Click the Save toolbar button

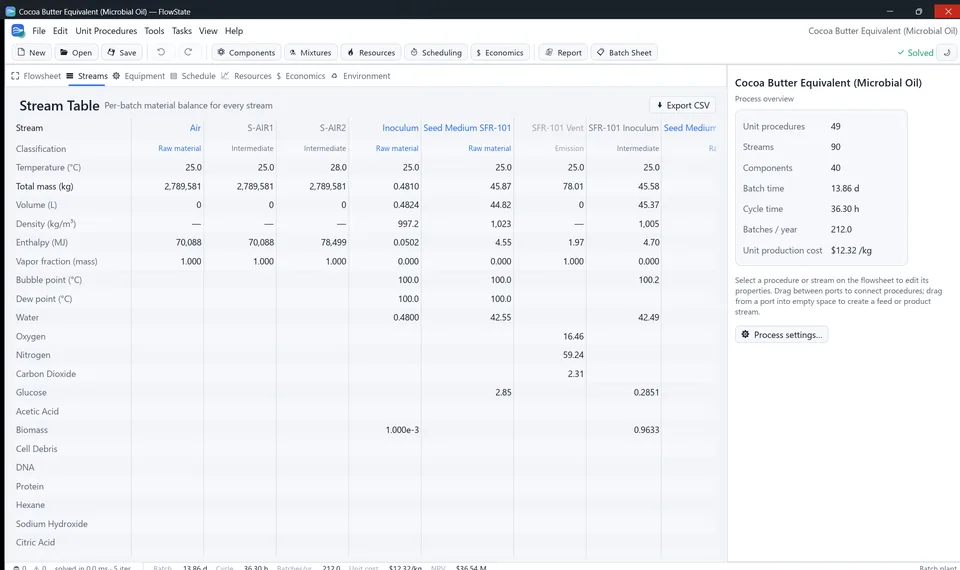122,53
